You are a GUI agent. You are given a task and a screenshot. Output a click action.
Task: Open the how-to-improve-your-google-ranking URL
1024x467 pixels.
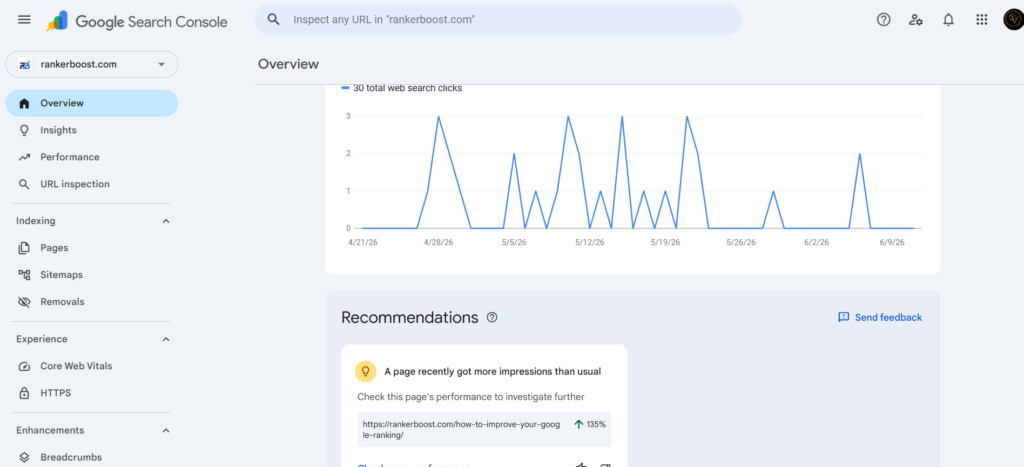(462, 429)
